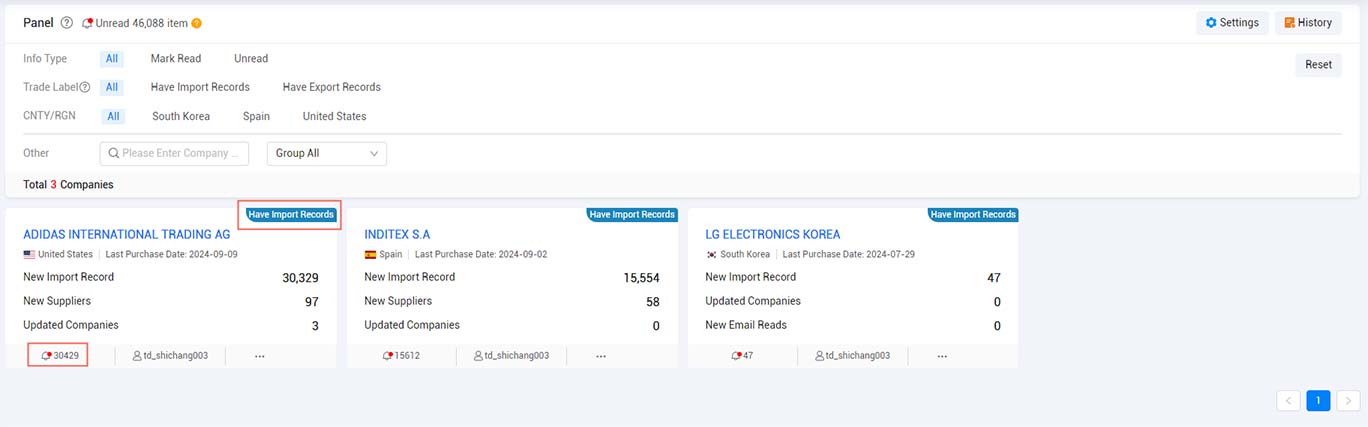Click the unread bell icon in header
This screenshot has width=1368, height=427.
[88, 23]
